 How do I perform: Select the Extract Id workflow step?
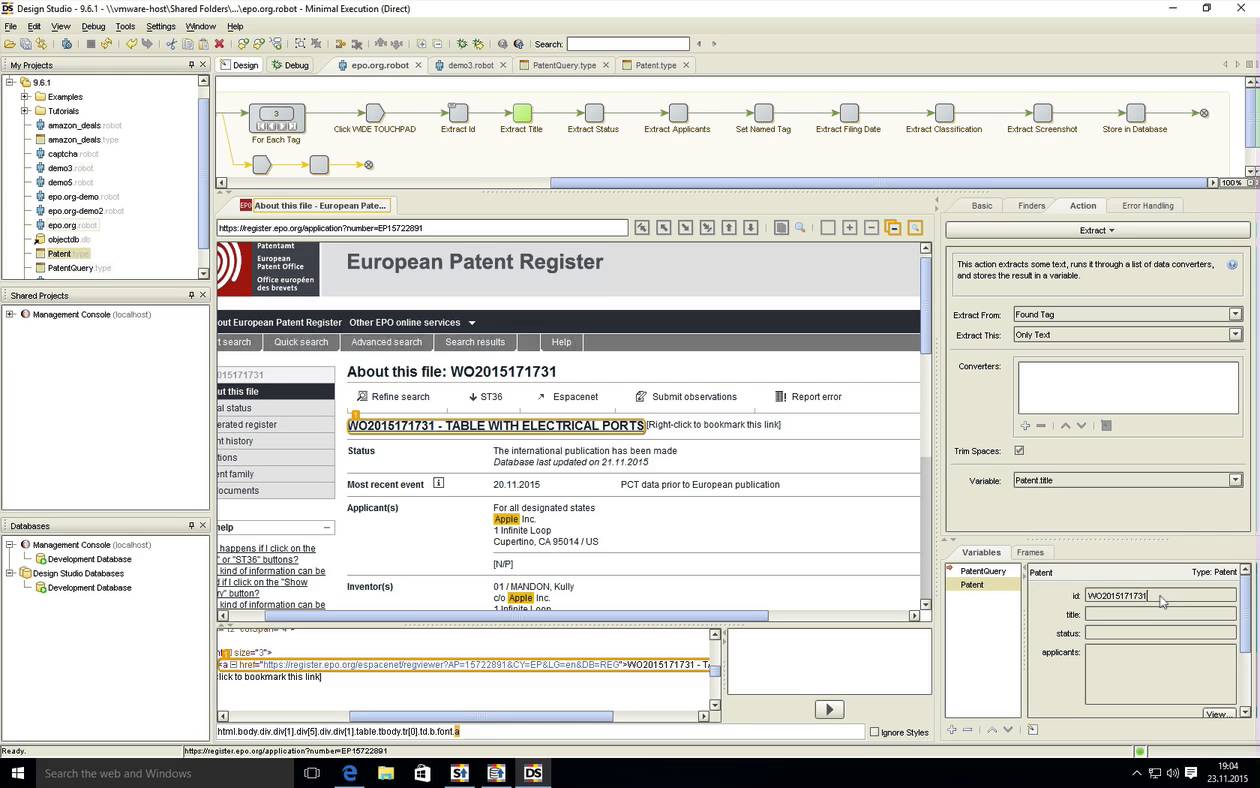[458, 113]
